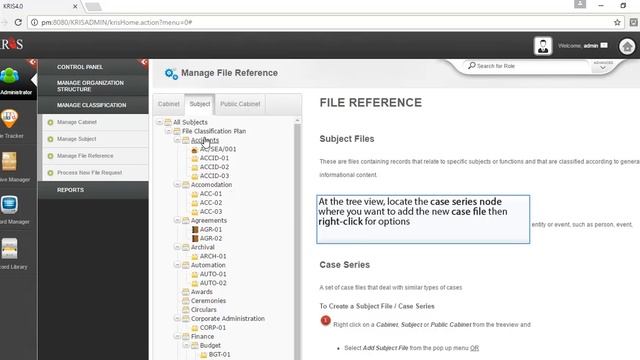This screenshot has width=640, height=360.
Task: Collapse the Automation tree node
Action: pos(178,265)
